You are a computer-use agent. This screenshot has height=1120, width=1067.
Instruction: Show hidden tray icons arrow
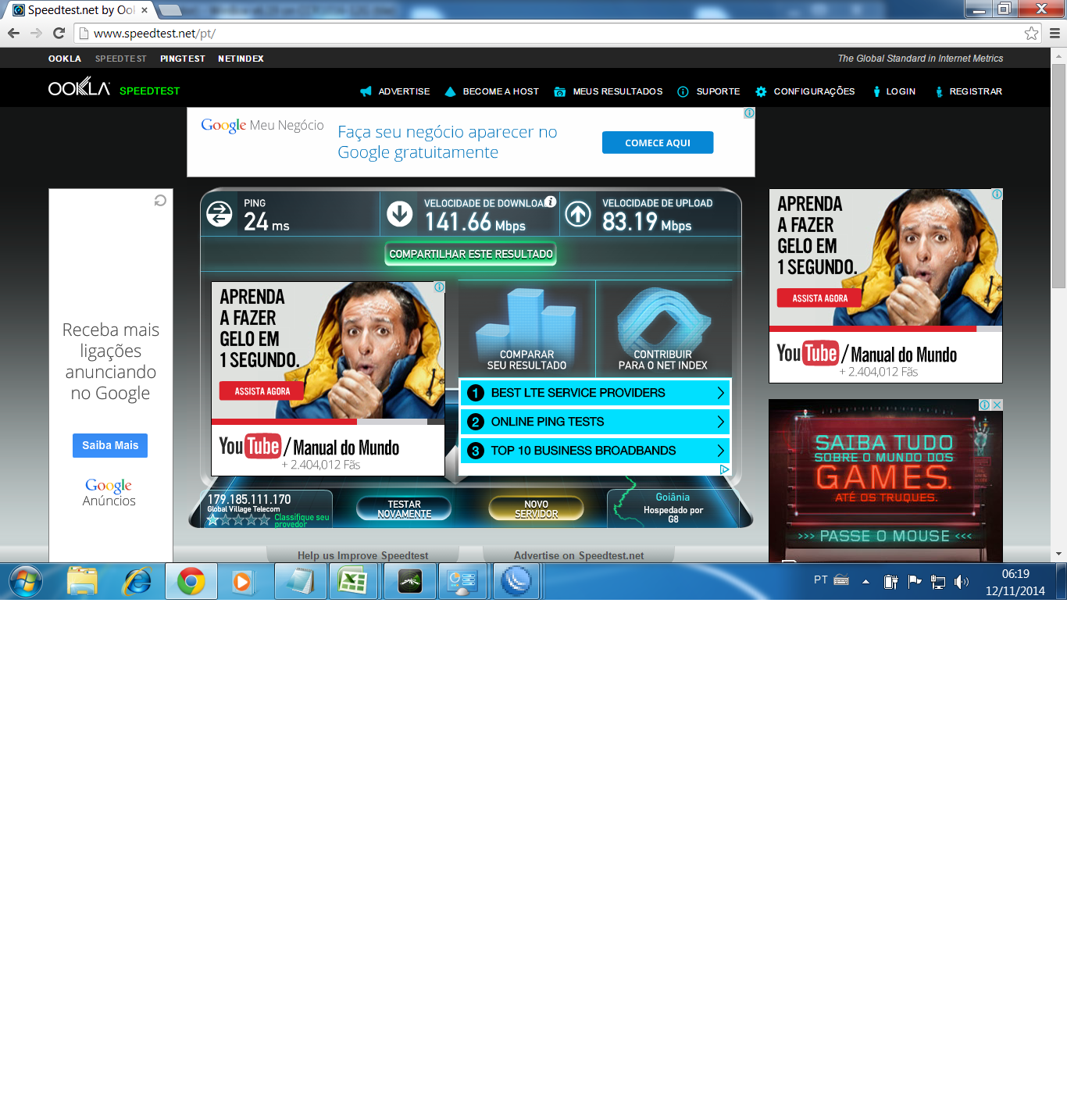(x=865, y=582)
